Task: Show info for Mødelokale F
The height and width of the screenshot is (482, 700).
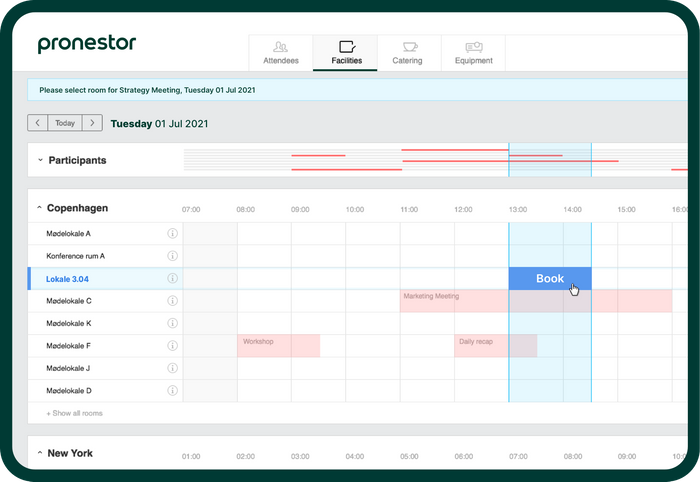Action: pyautogui.click(x=172, y=345)
